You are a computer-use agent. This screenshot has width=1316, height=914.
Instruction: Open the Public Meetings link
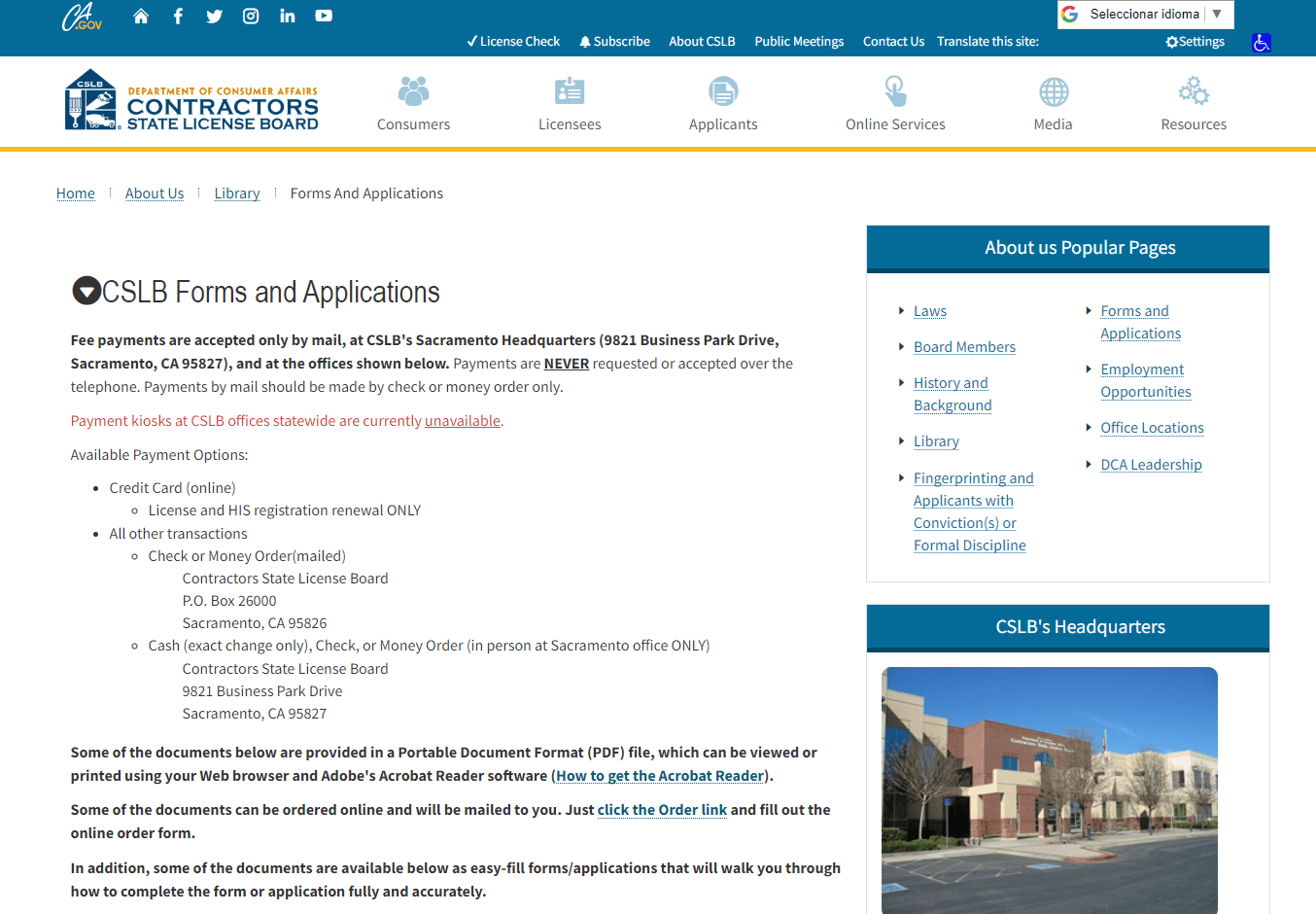(799, 42)
